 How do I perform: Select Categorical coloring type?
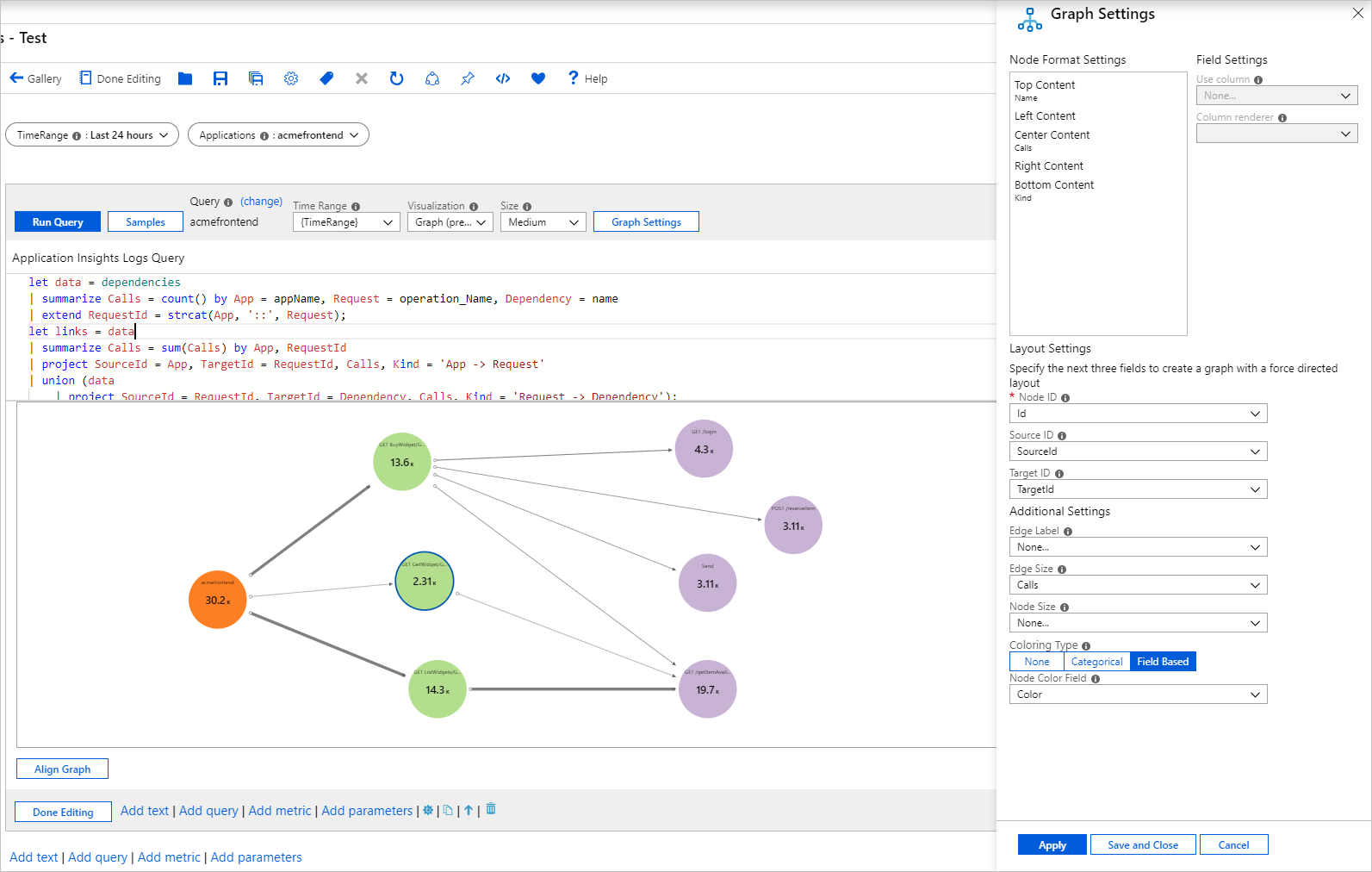tap(1096, 662)
